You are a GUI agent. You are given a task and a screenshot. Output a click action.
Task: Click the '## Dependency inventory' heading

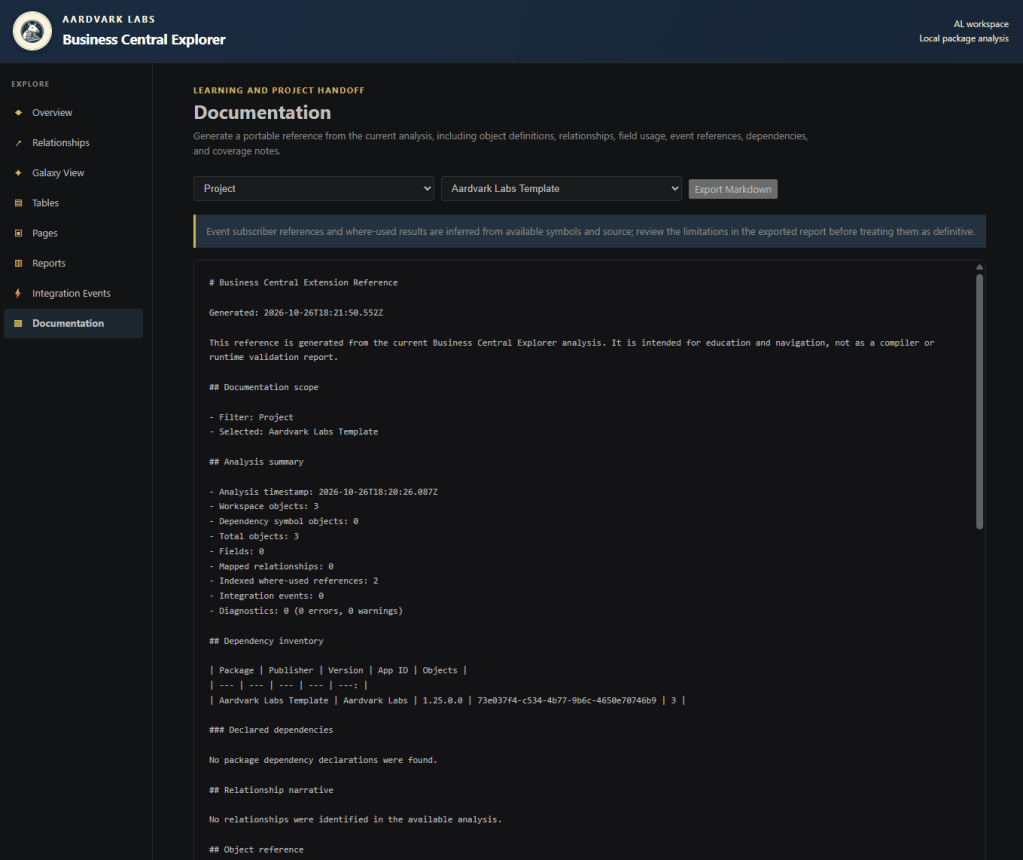(266, 641)
